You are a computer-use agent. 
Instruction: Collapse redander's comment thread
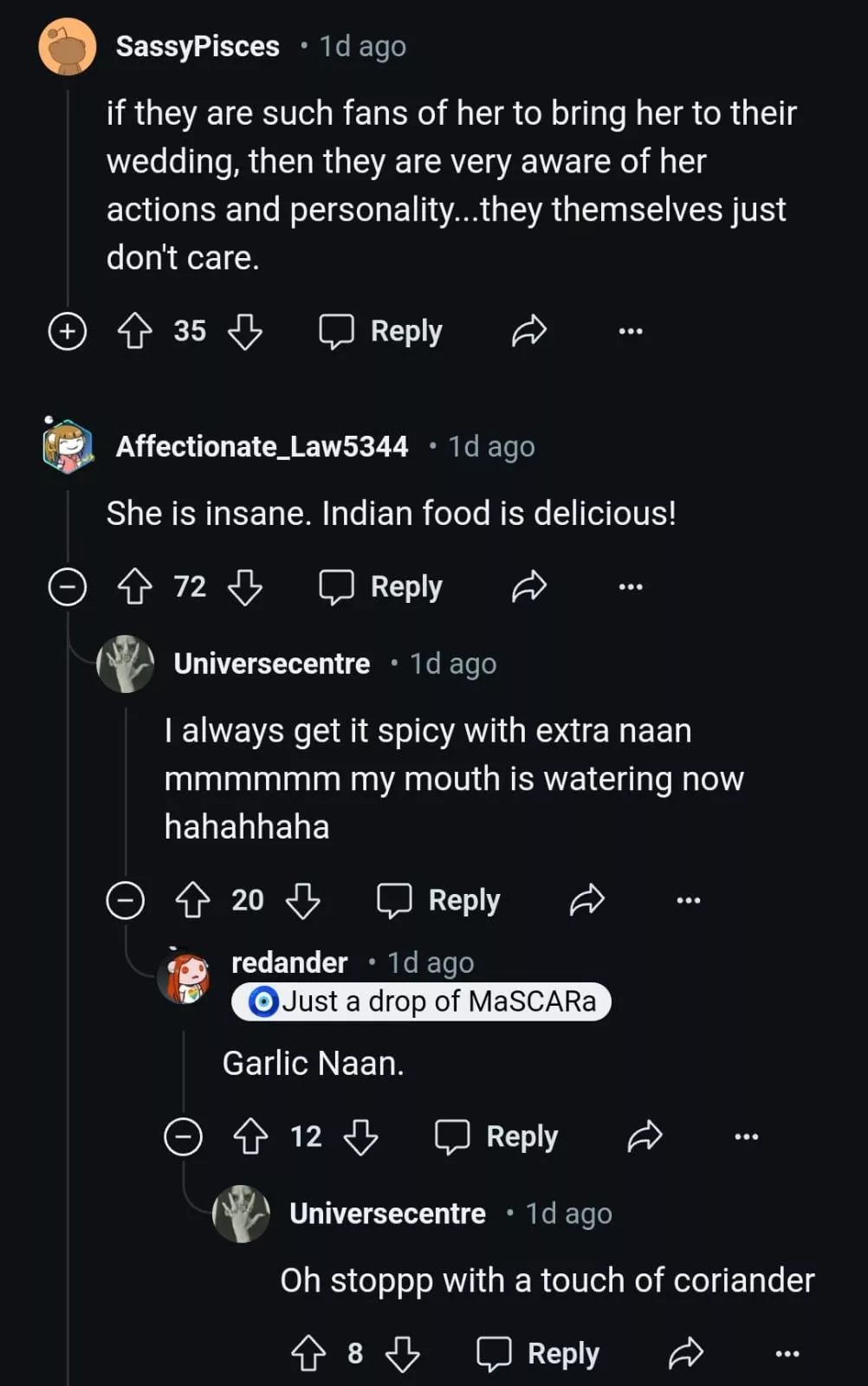tap(184, 1136)
